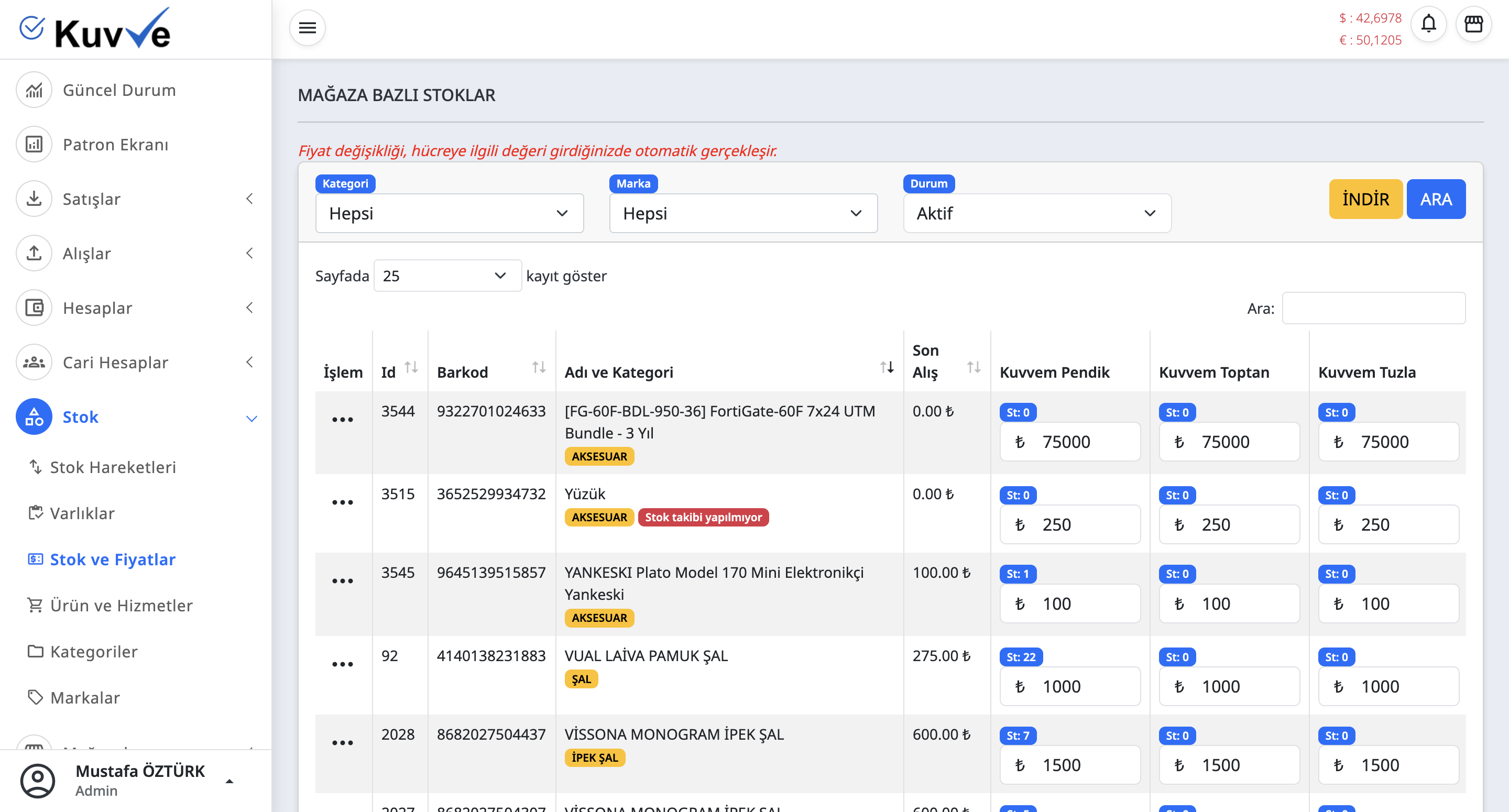Change the Durum Aktif dropdown

tap(1036, 213)
